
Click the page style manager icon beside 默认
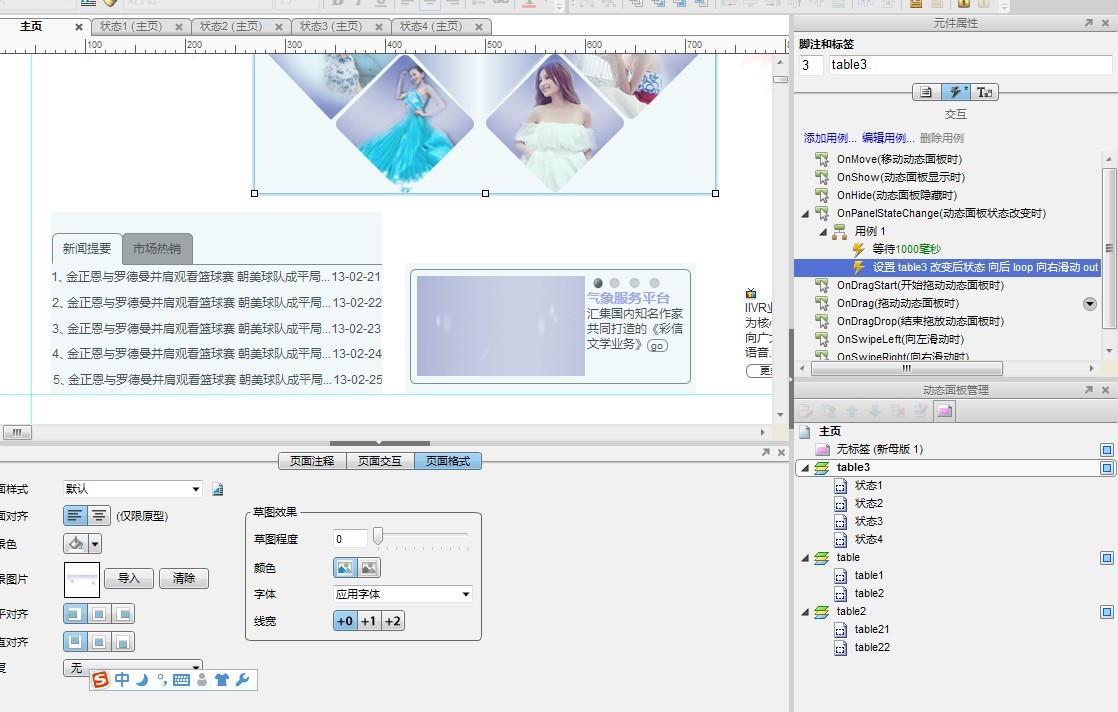click(217, 490)
